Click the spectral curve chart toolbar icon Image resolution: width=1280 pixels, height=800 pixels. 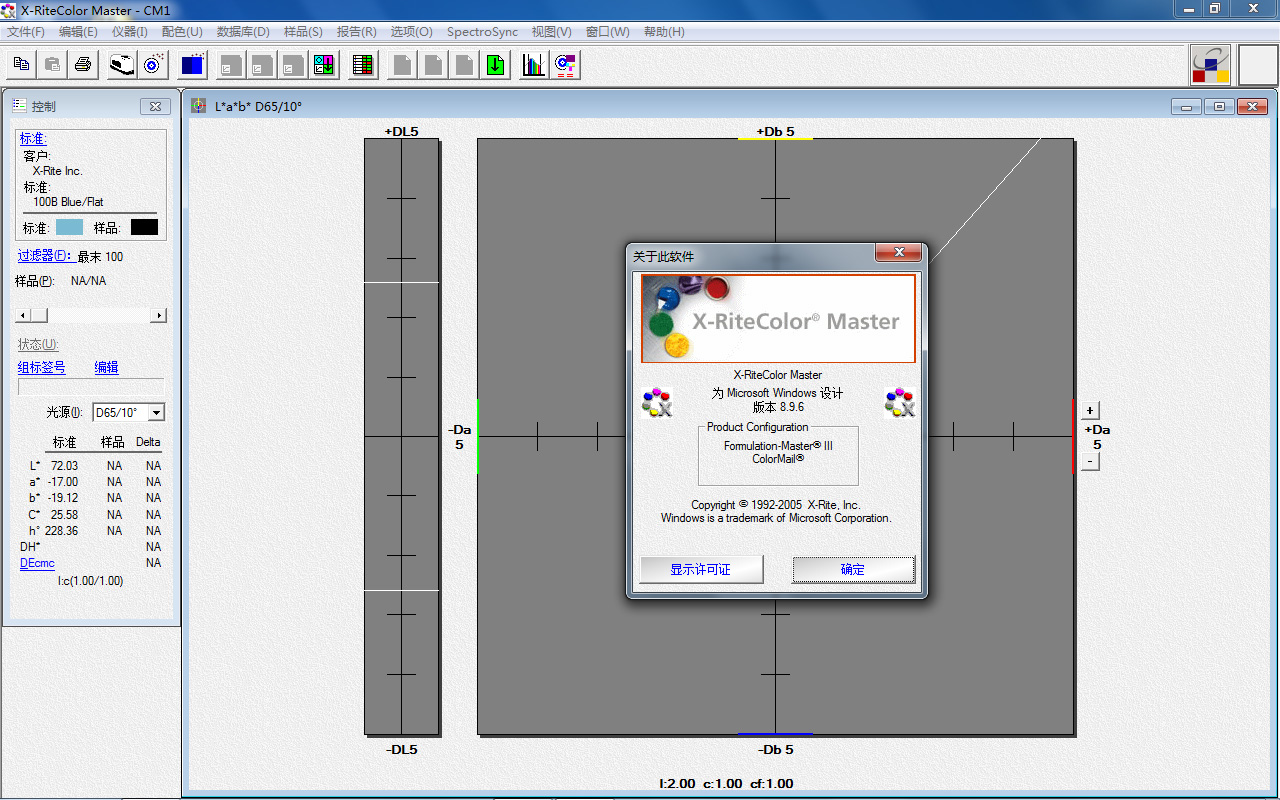[534, 65]
